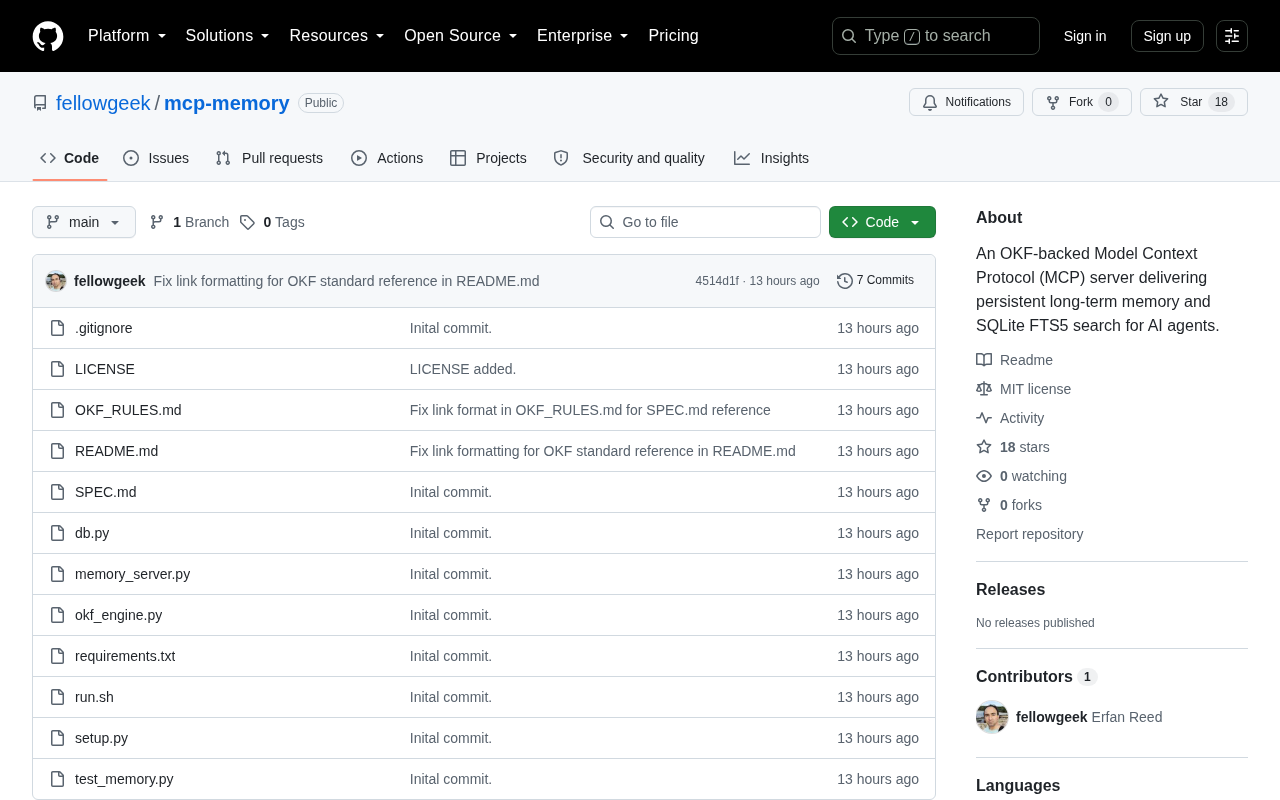The height and width of the screenshot is (800, 1280).
Task: Switch to the Pull requests tab
Action: 269,158
